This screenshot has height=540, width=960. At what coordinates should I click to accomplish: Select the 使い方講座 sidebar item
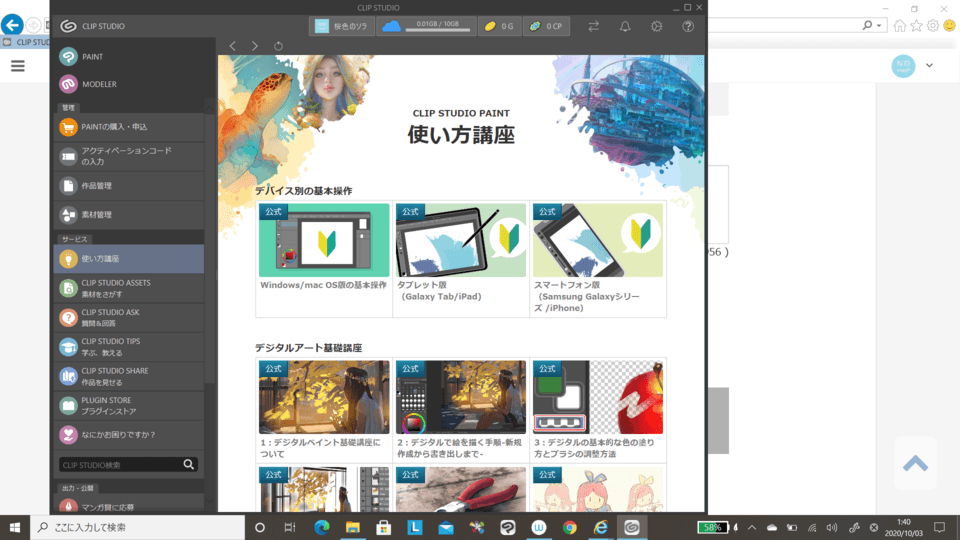[129, 258]
